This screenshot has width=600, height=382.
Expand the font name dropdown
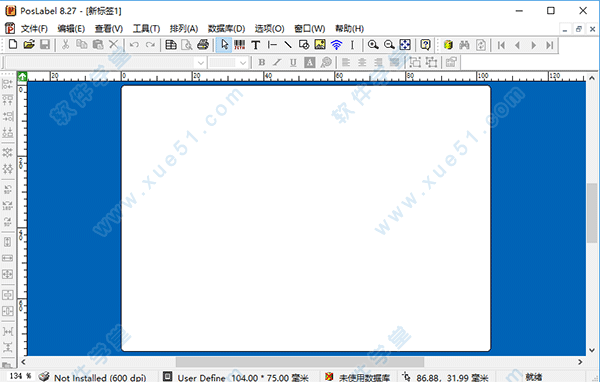201,62
